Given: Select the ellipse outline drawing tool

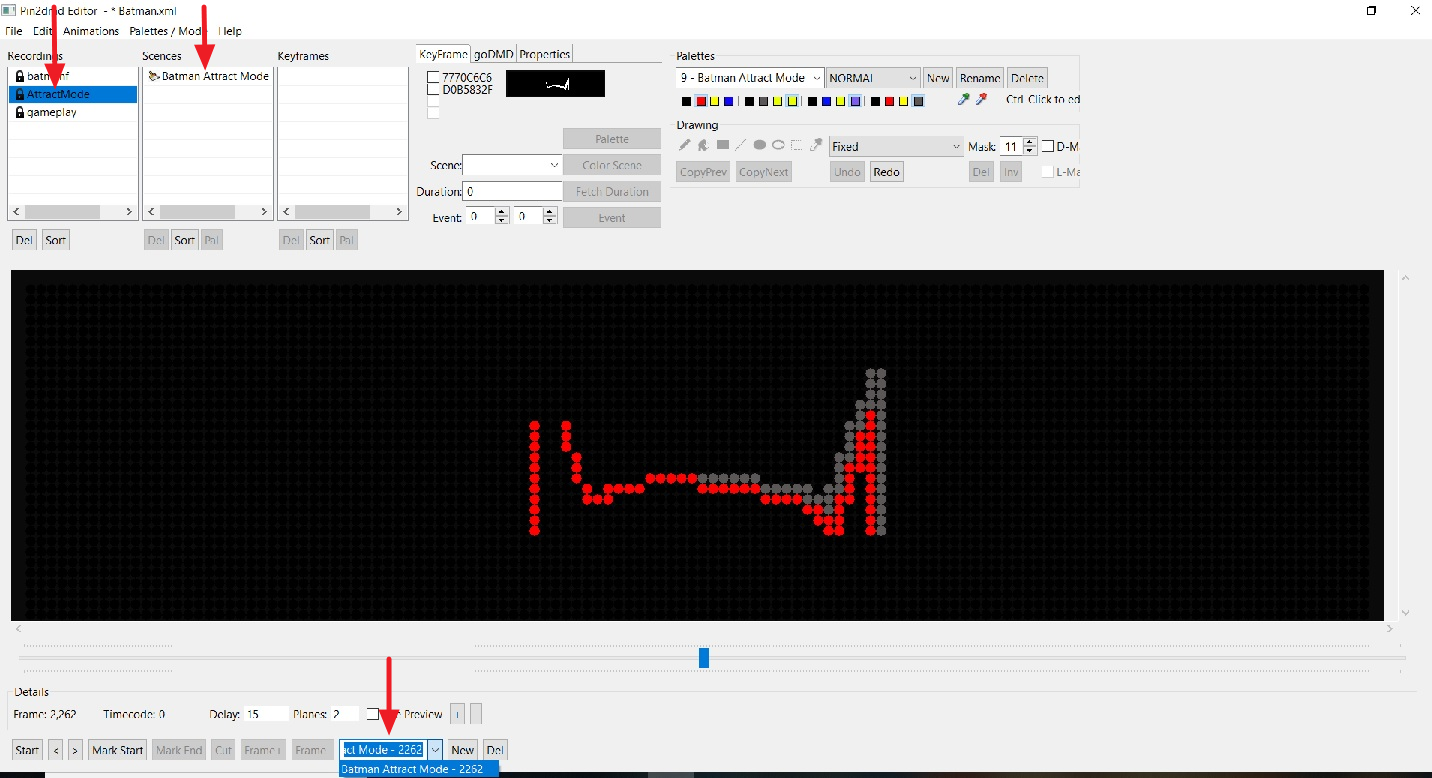Looking at the screenshot, I should 778,145.
